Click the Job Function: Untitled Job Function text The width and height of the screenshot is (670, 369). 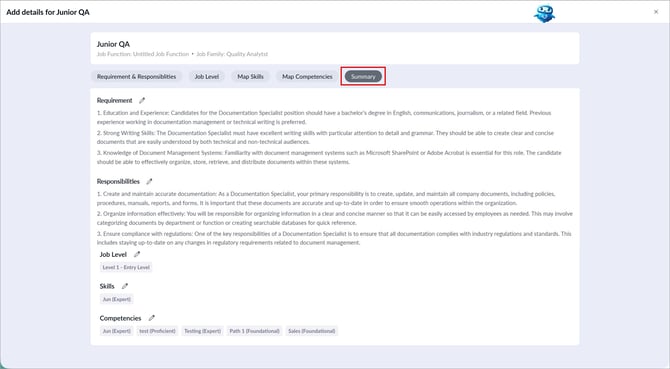pos(143,54)
